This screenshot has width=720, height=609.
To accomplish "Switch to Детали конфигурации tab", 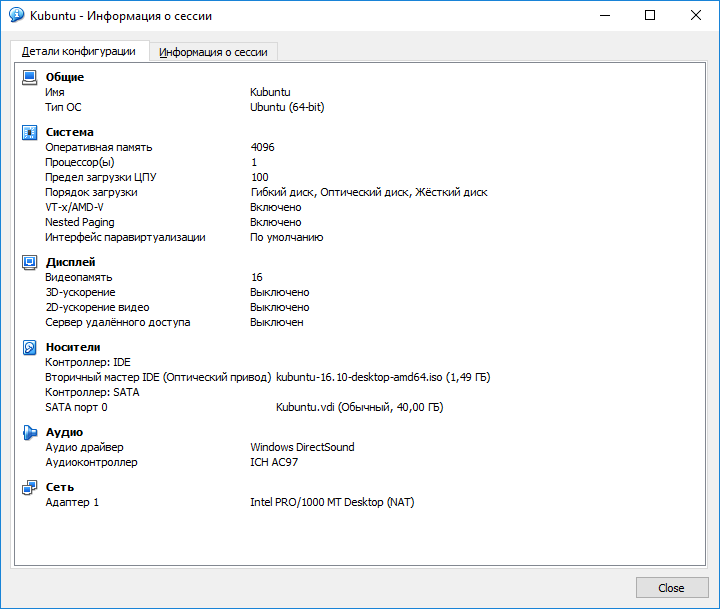I will 79,51.
